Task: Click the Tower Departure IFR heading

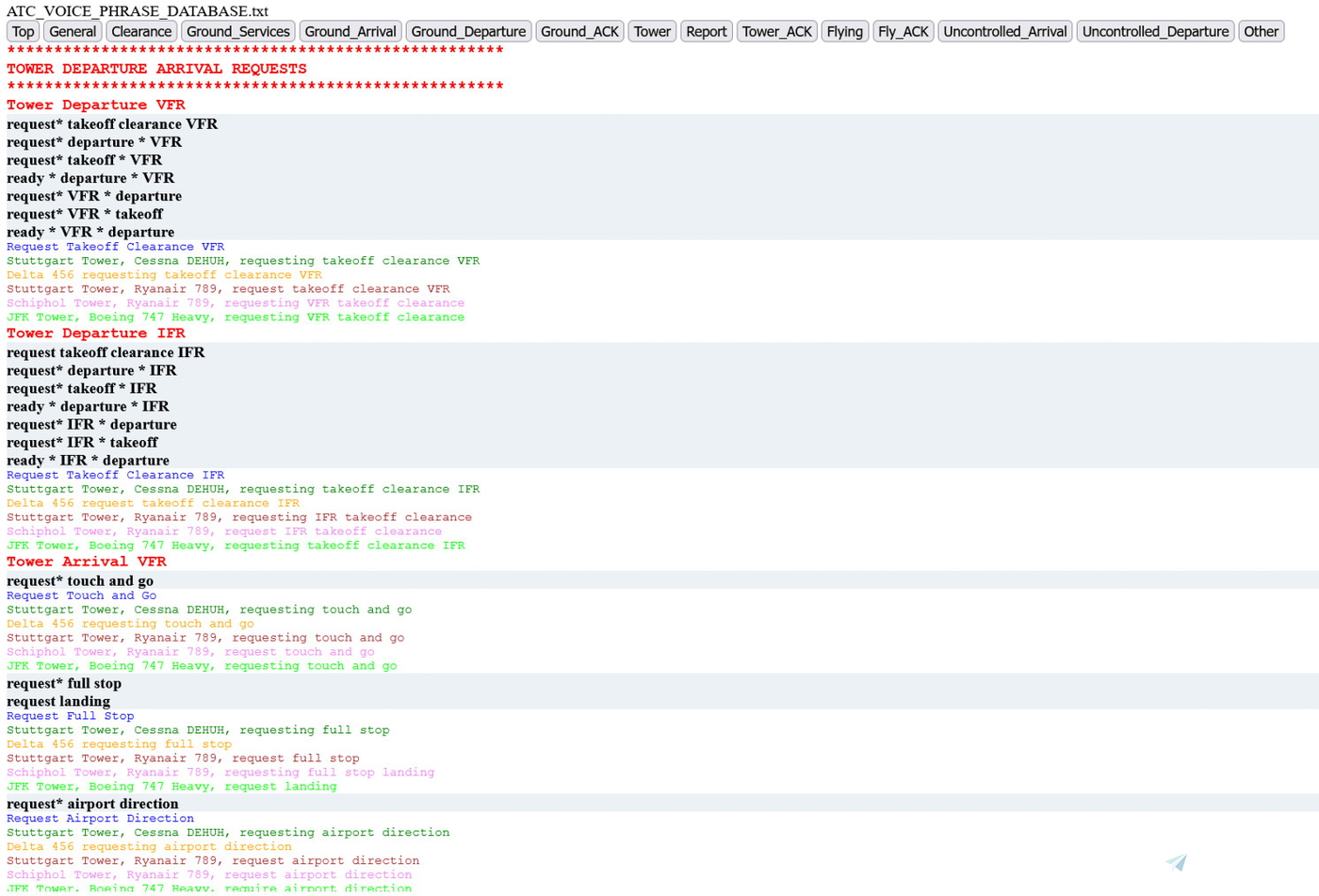Action: coord(96,334)
